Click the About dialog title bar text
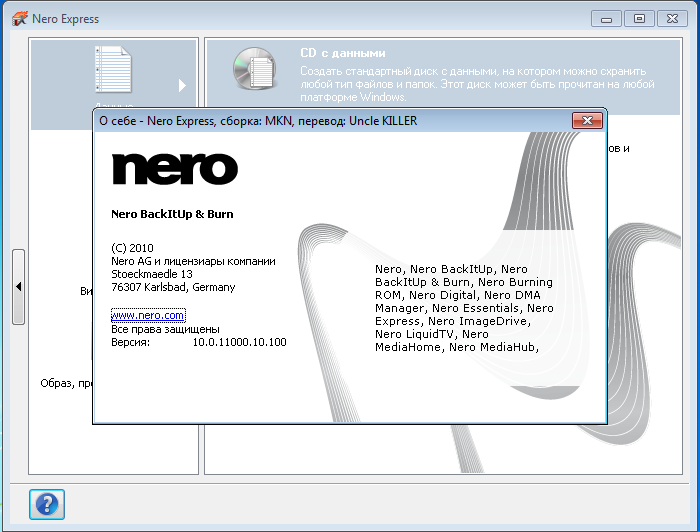The image size is (700, 532). [258, 121]
